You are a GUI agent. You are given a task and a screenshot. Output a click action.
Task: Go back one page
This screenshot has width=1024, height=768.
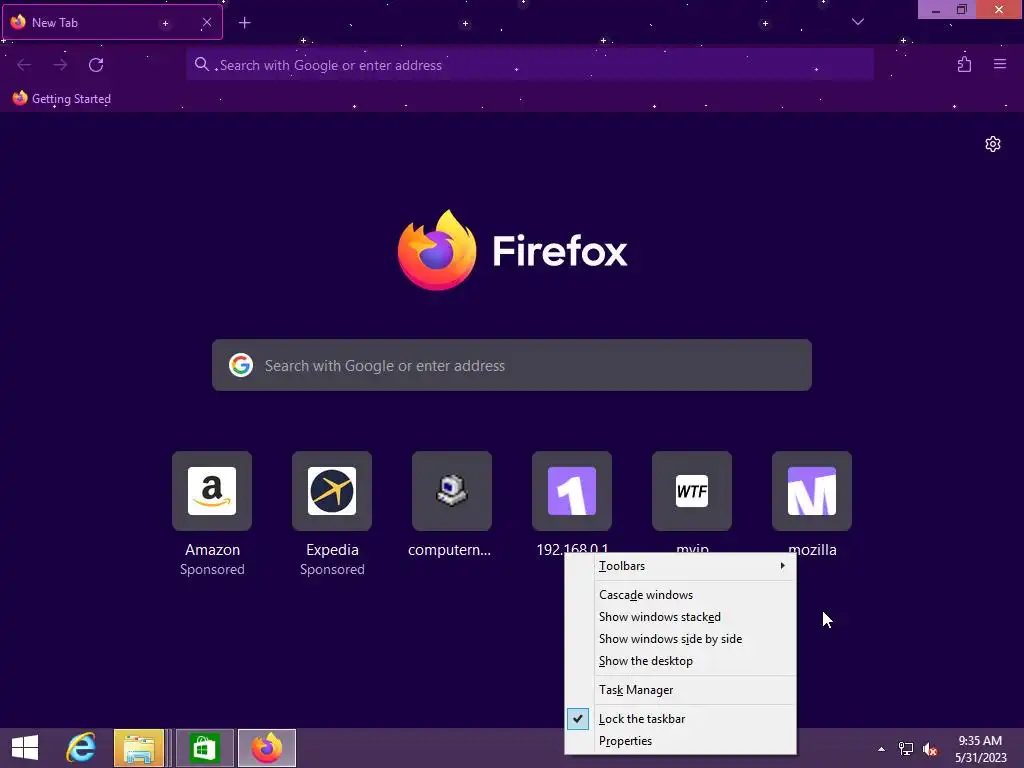pyautogui.click(x=24, y=65)
